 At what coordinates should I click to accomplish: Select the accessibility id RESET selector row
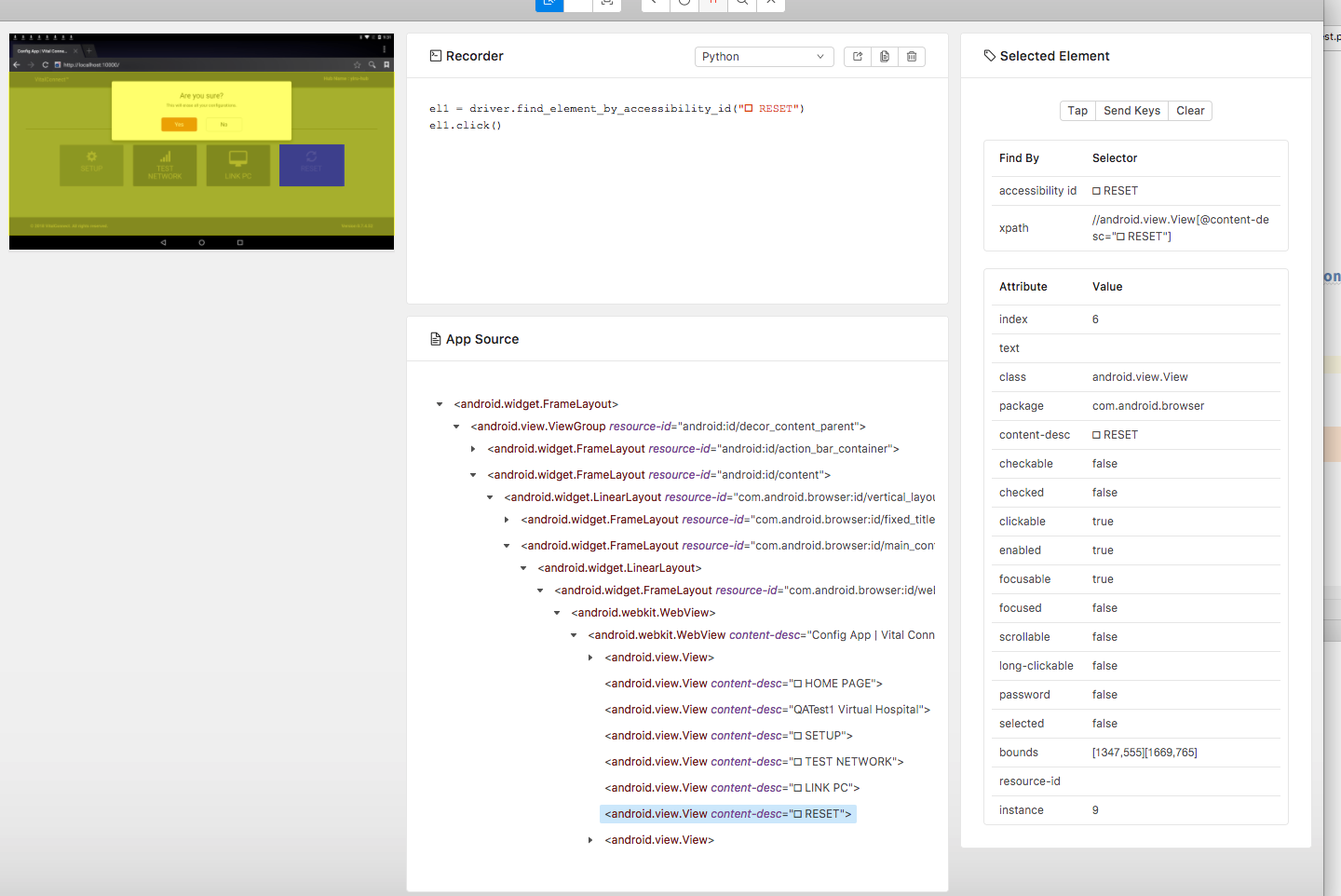pos(1136,191)
